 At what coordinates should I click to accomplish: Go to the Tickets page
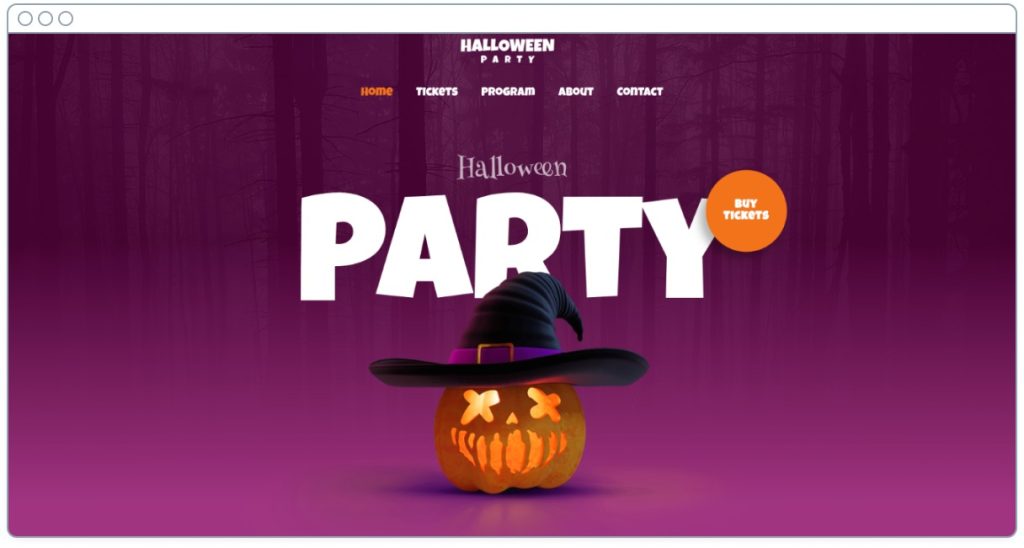(x=436, y=91)
